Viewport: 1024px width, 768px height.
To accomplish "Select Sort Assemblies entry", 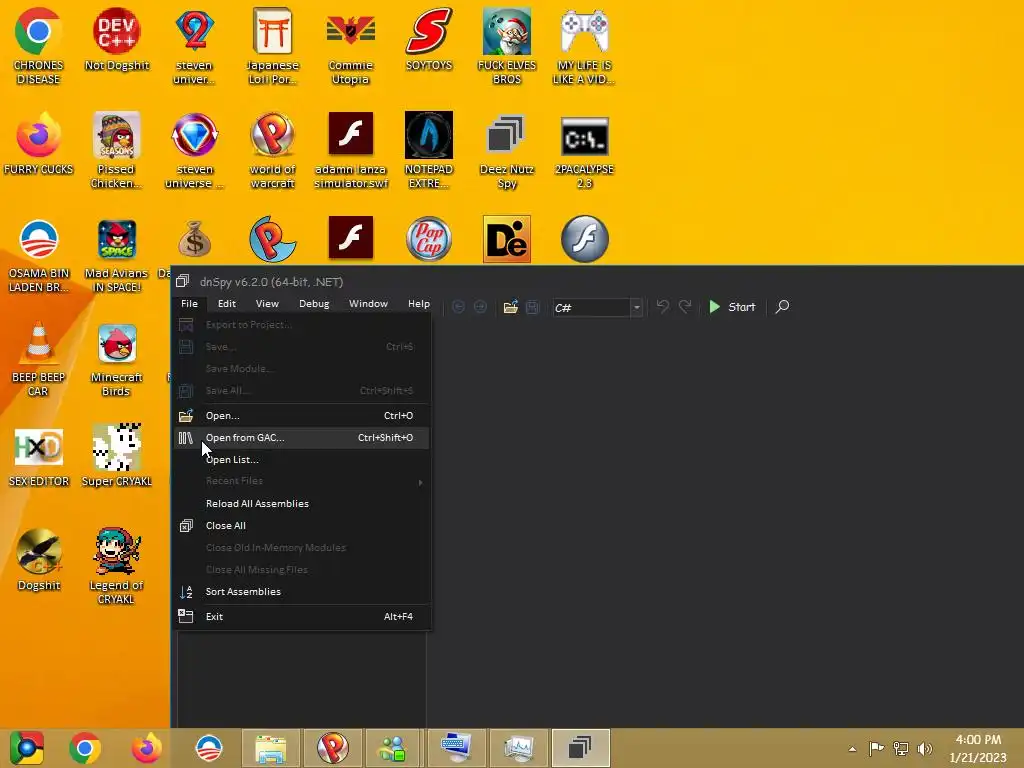I will click(x=301, y=592).
